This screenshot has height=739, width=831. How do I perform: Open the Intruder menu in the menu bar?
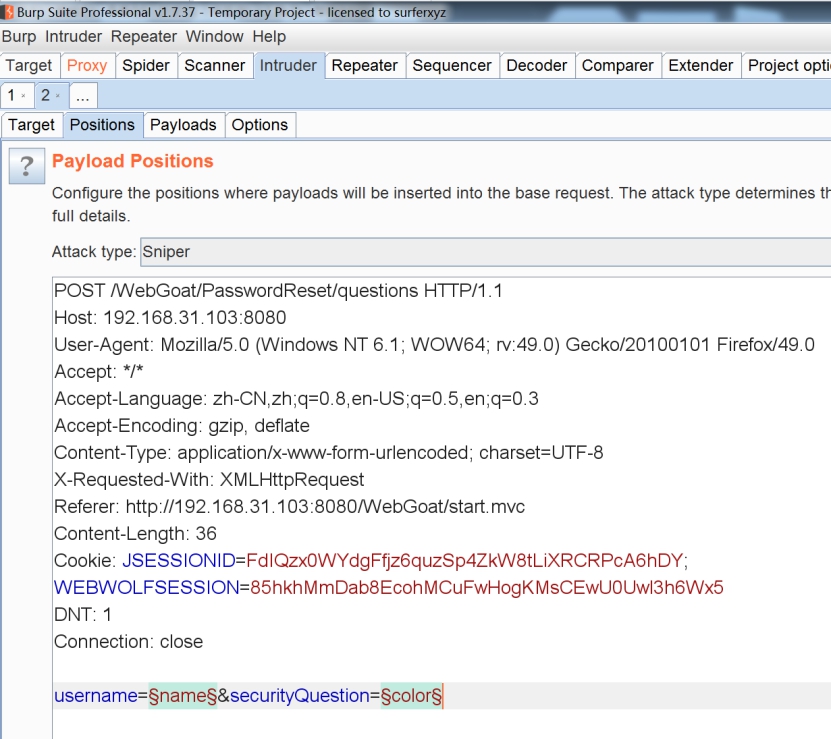(73, 37)
